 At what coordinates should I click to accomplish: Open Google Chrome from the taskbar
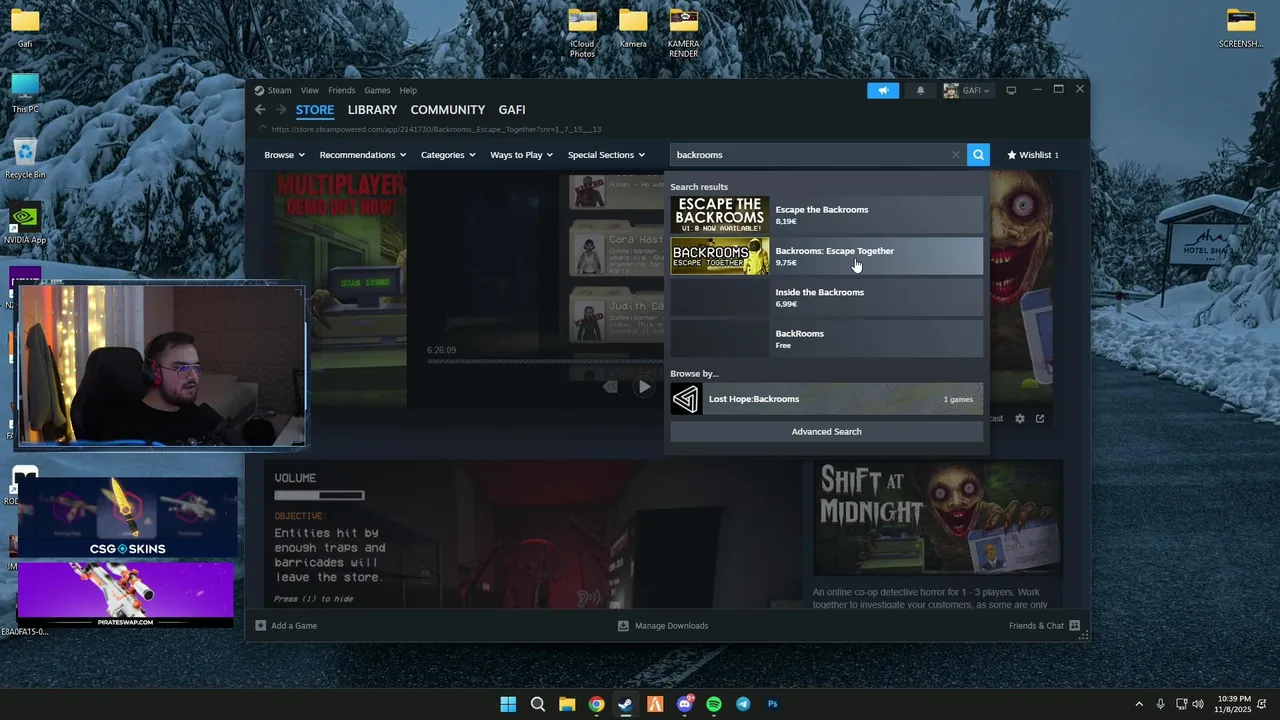596,704
